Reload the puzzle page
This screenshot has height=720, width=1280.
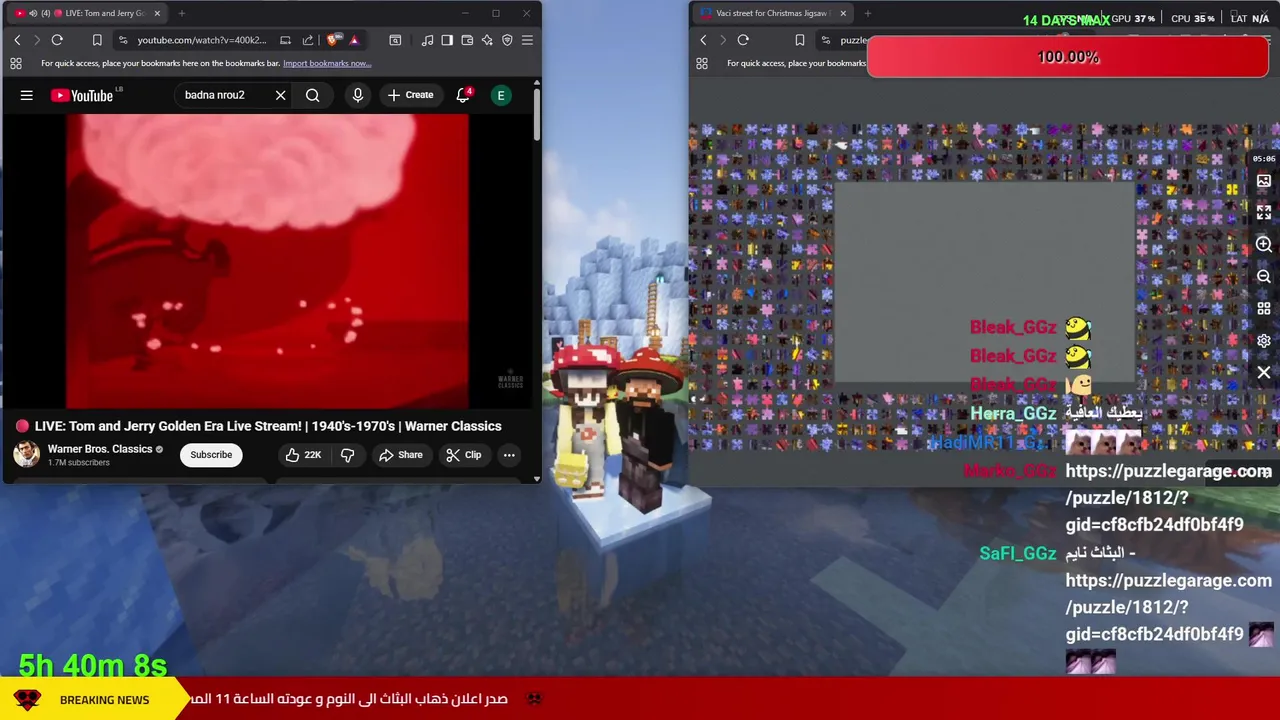coord(743,40)
